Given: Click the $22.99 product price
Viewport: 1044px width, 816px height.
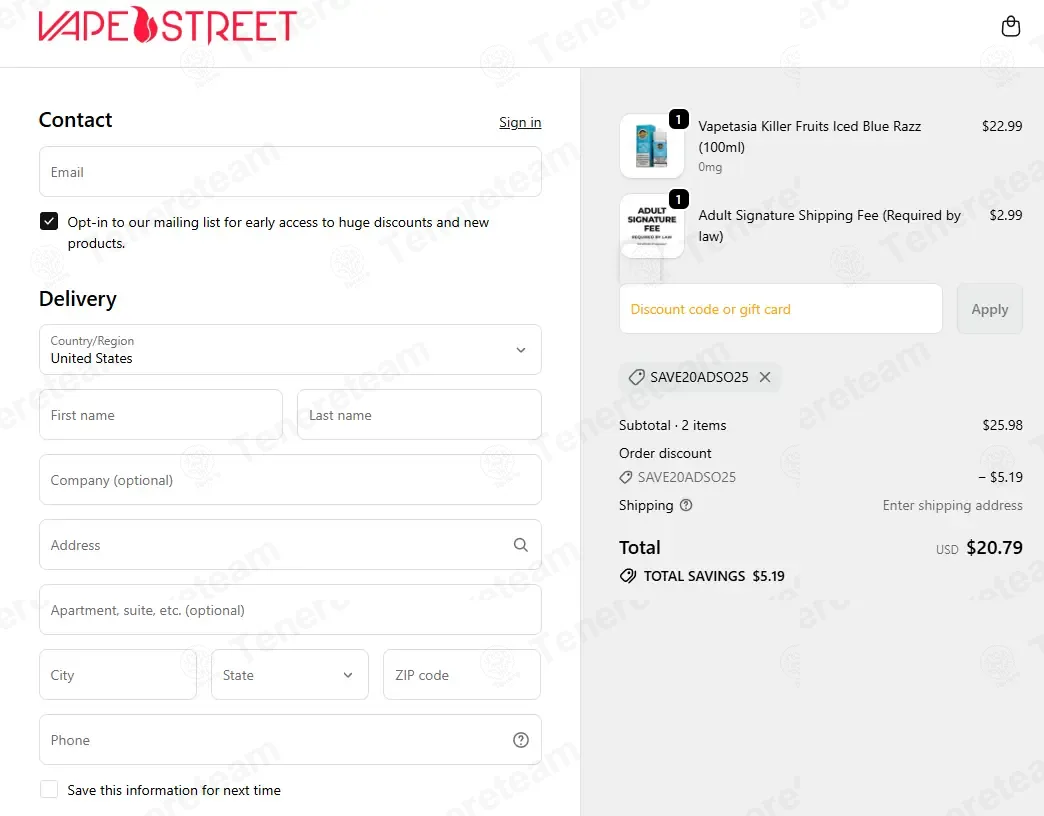Looking at the screenshot, I should [1001, 126].
